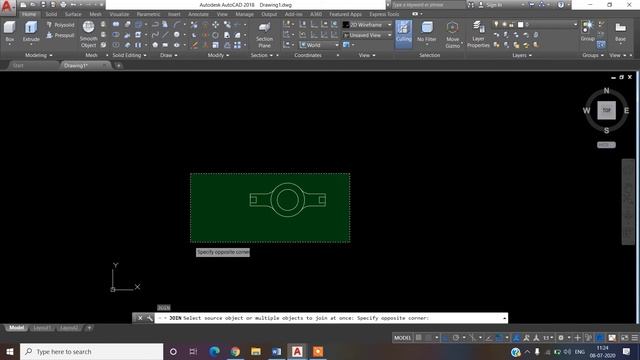Expand the Layers panel
Image resolution: width=640 pixels, height=360 pixels.
tap(522, 55)
